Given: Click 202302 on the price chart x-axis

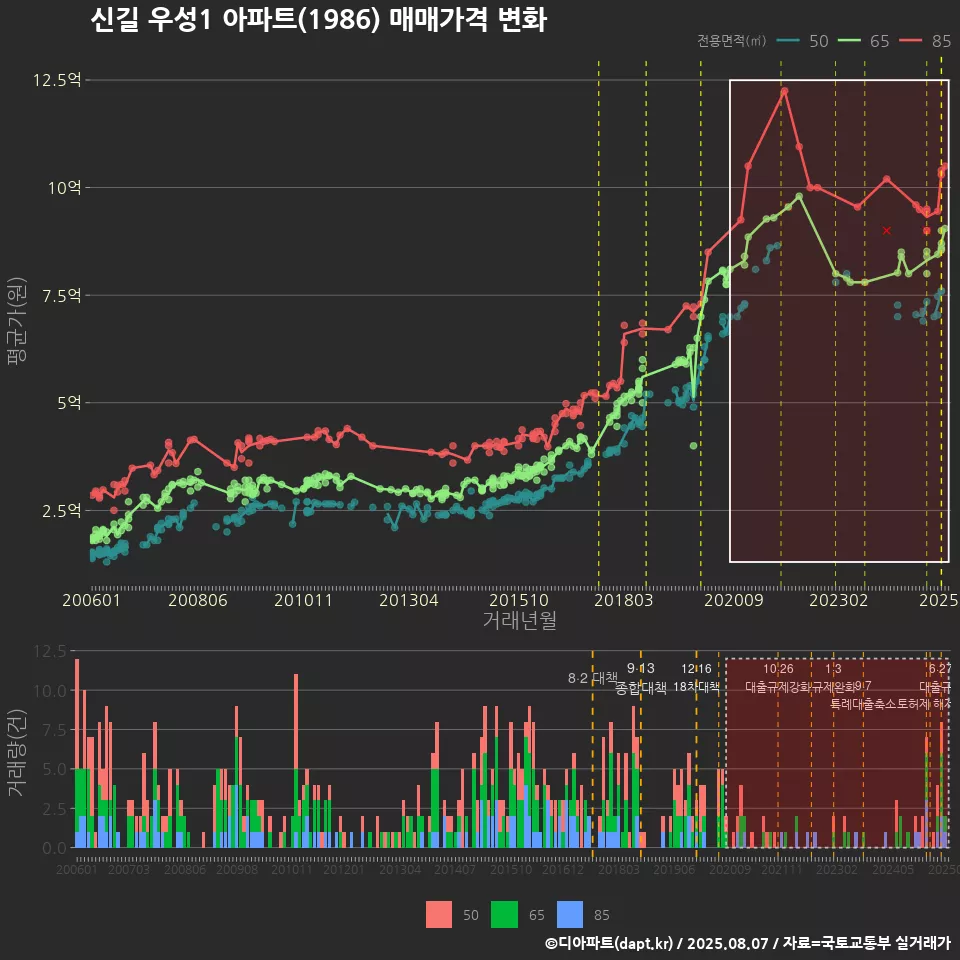Looking at the screenshot, I should click(x=839, y=600).
